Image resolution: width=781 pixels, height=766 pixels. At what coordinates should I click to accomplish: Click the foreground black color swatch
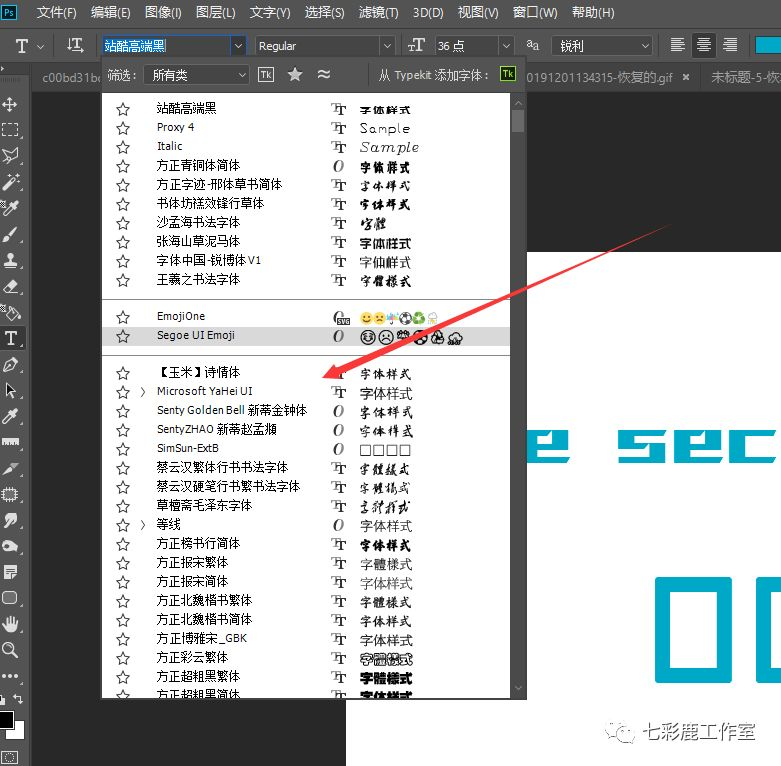tap(6, 720)
